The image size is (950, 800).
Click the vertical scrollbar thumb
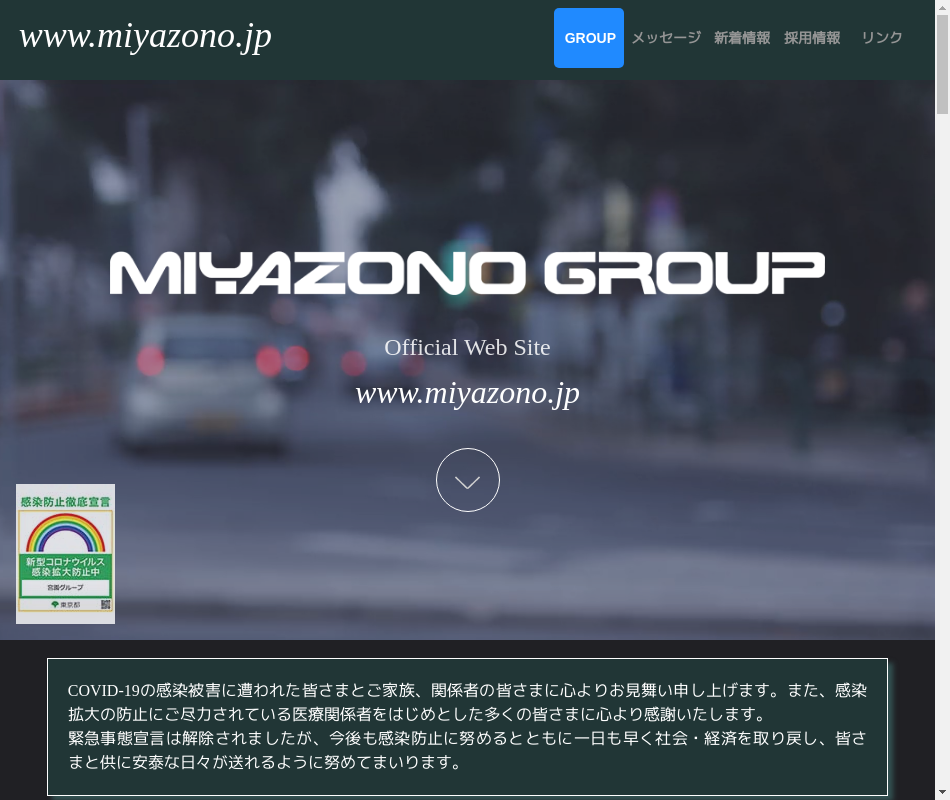(943, 64)
